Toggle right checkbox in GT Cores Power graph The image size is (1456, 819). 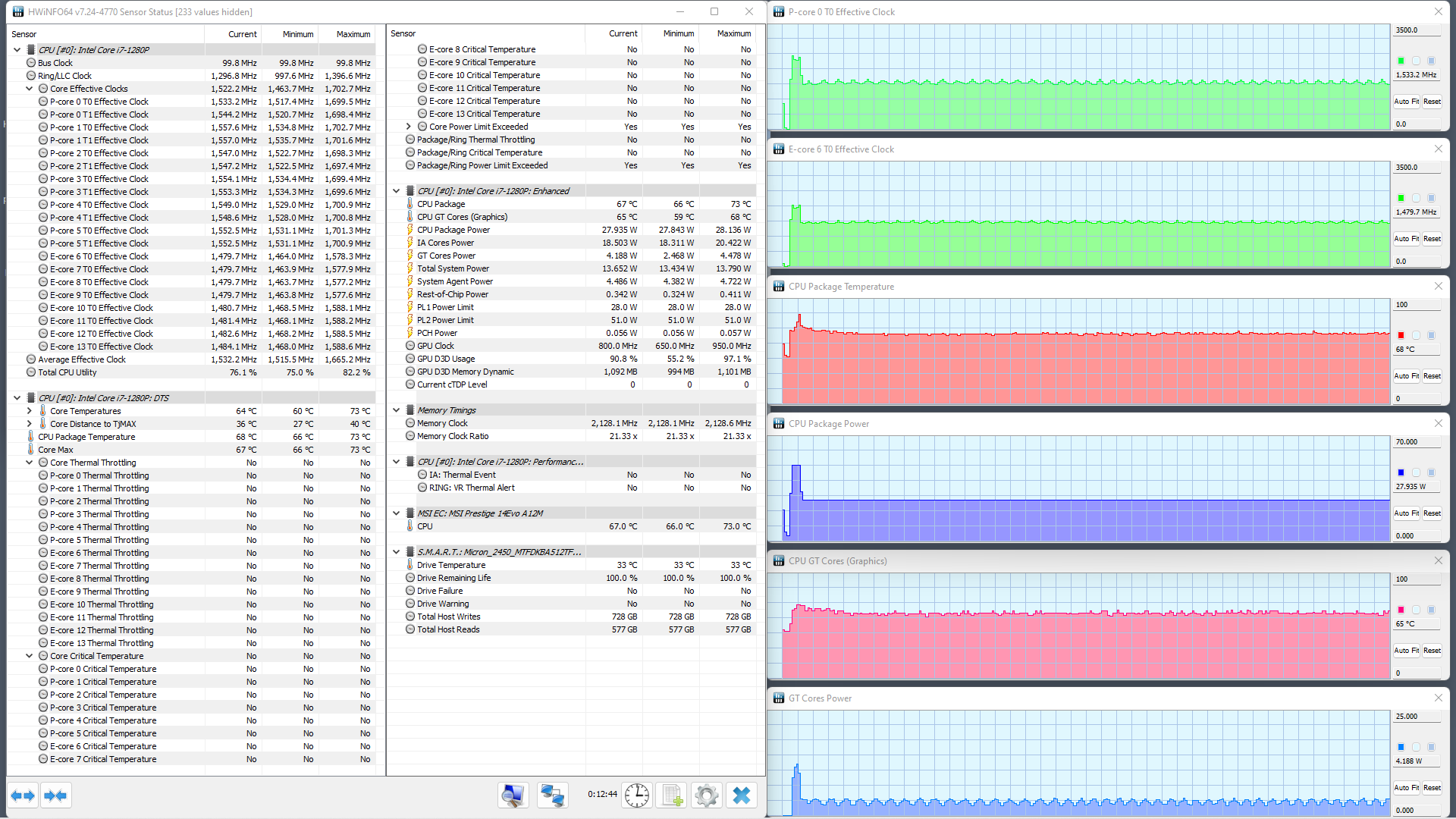coord(1431,747)
